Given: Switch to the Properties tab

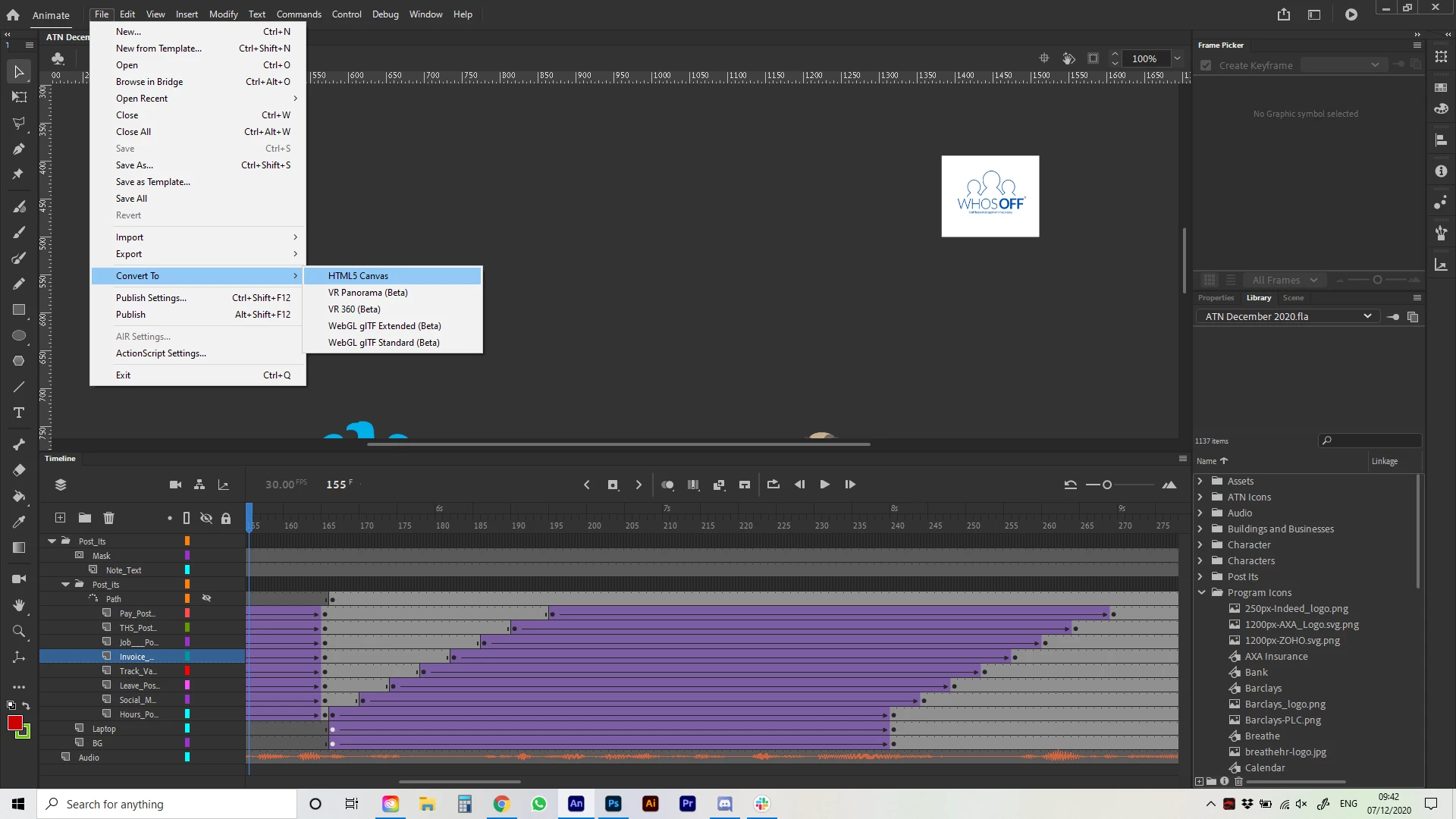Looking at the screenshot, I should click(x=1216, y=298).
